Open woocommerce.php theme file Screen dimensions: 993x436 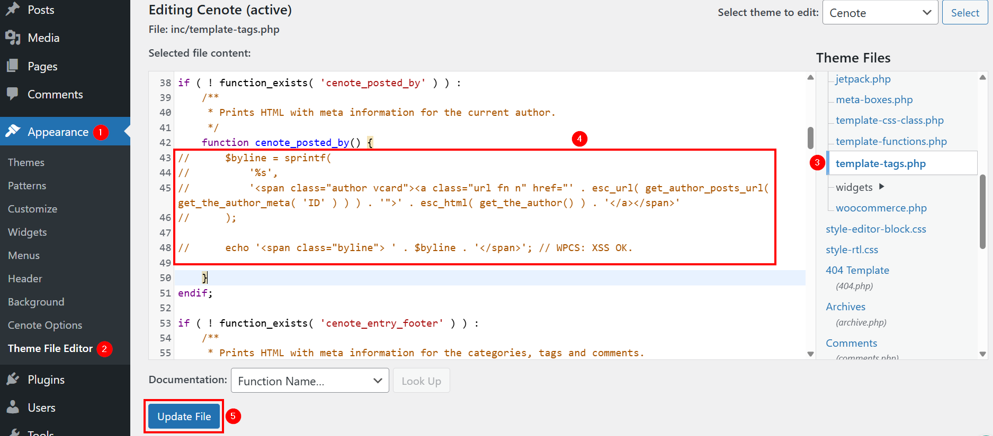(881, 208)
